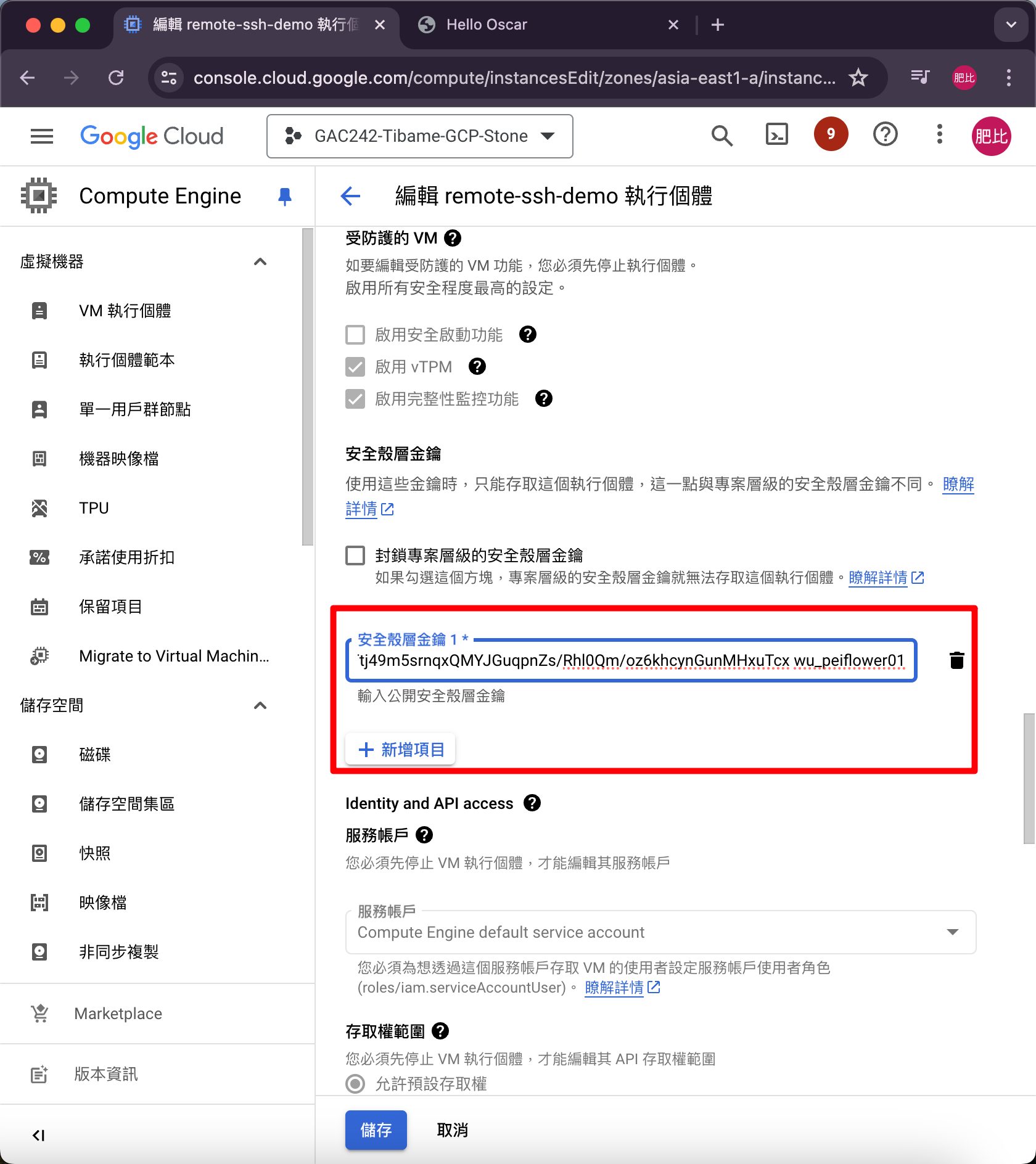Open the help question mark menu
The height and width of the screenshot is (1164, 1036).
(x=885, y=135)
